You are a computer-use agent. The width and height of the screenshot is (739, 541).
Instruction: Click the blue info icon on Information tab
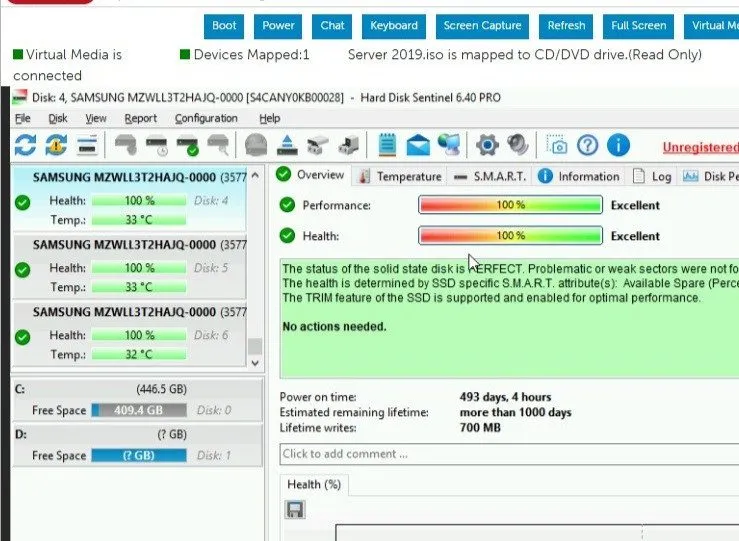pos(545,176)
